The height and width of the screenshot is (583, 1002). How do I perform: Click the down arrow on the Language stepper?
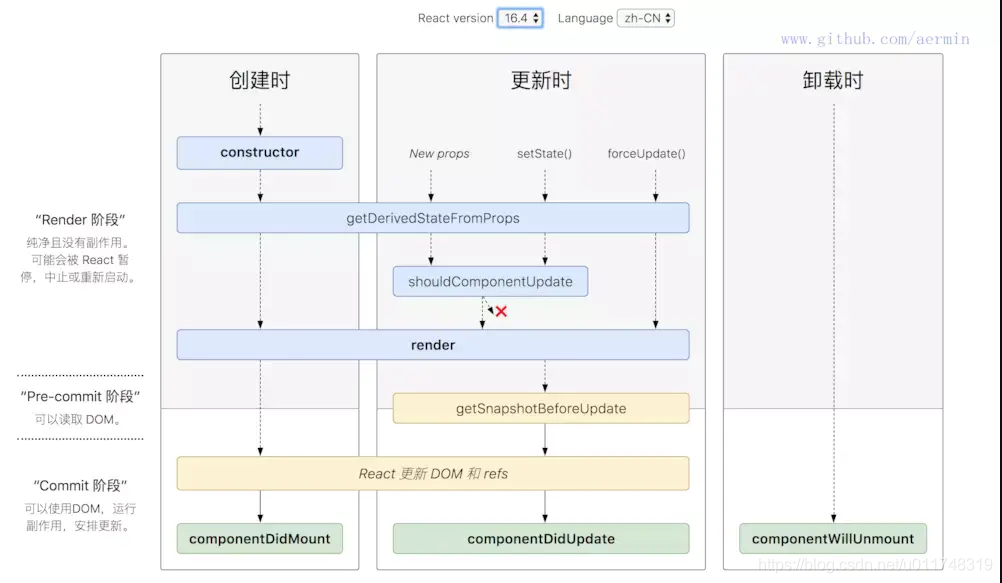(x=666, y=22)
